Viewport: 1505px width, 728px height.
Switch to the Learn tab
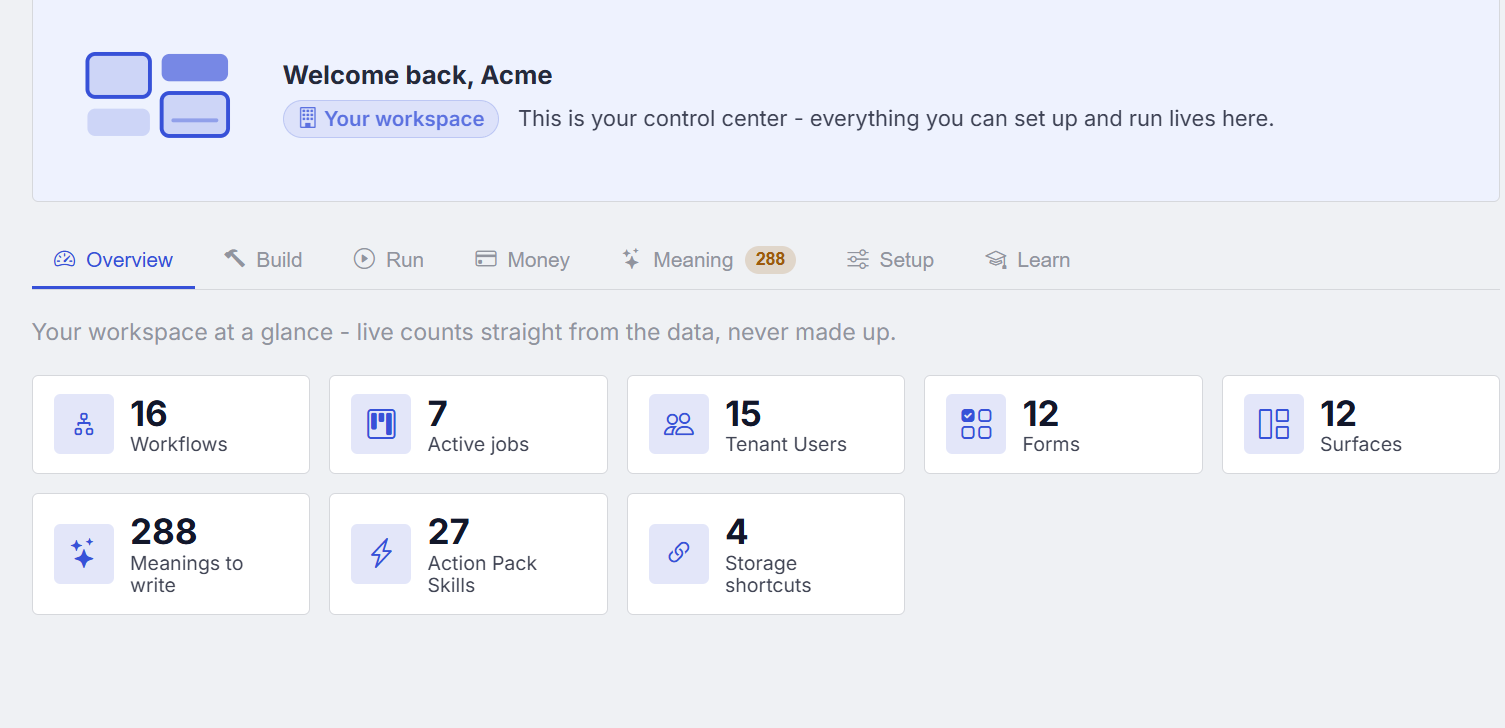(x=1027, y=260)
